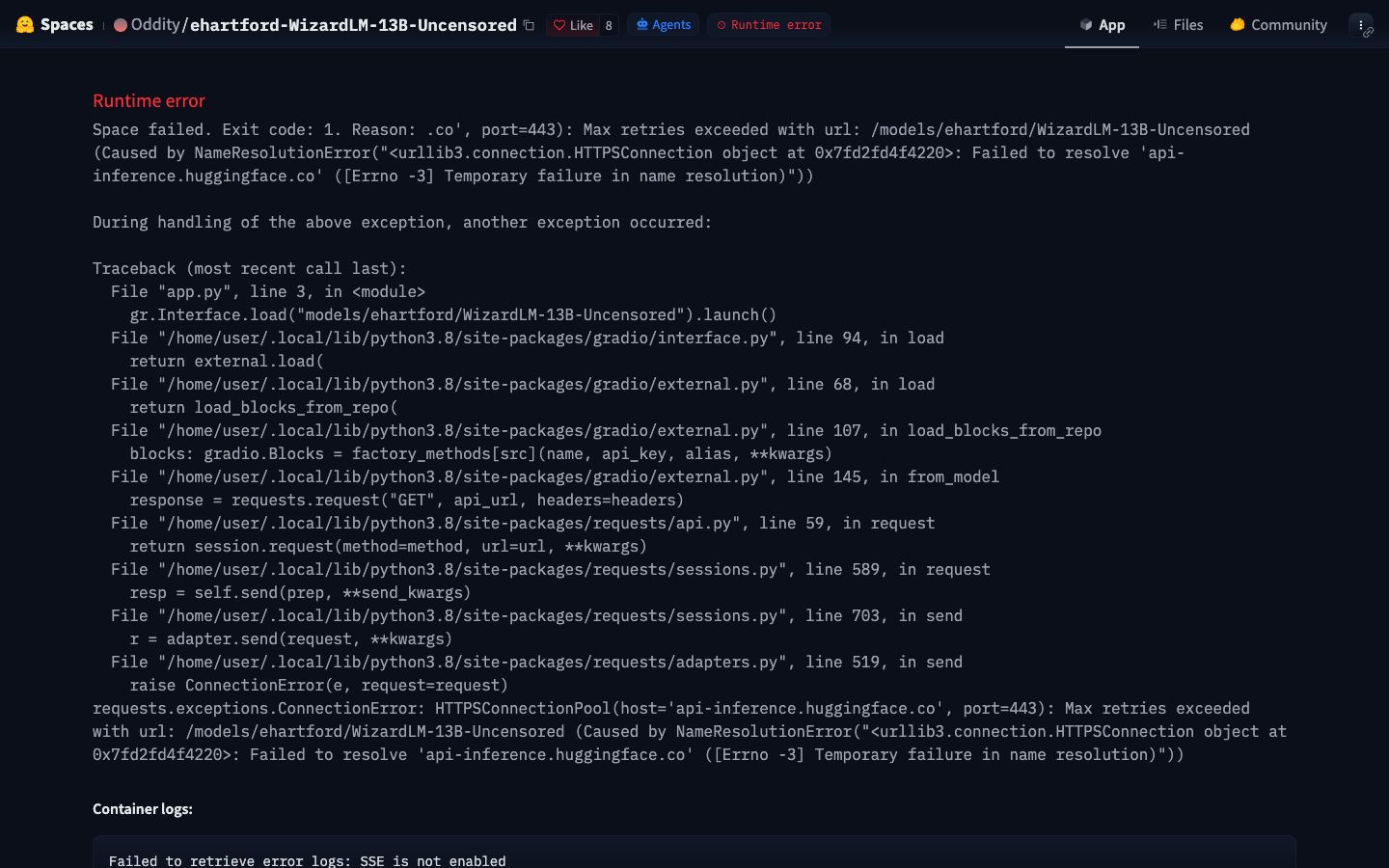Image resolution: width=1389 pixels, height=868 pixels.
Task: Click the Hugging Face logo emoji
Action: pyautogui.click(x=25, y=25)
